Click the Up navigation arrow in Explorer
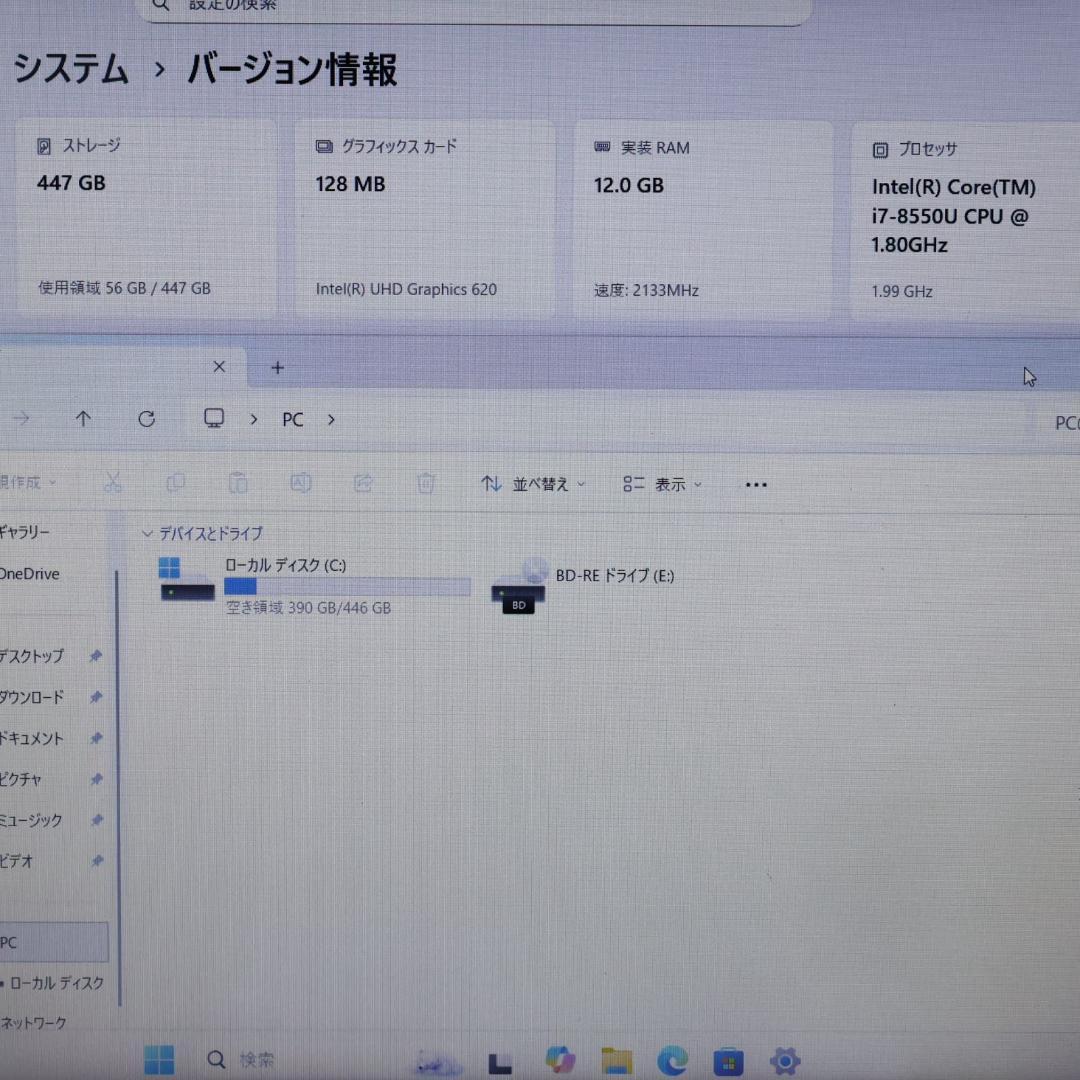This screenshot has height=1080, width=1080. tap(83, 419)
